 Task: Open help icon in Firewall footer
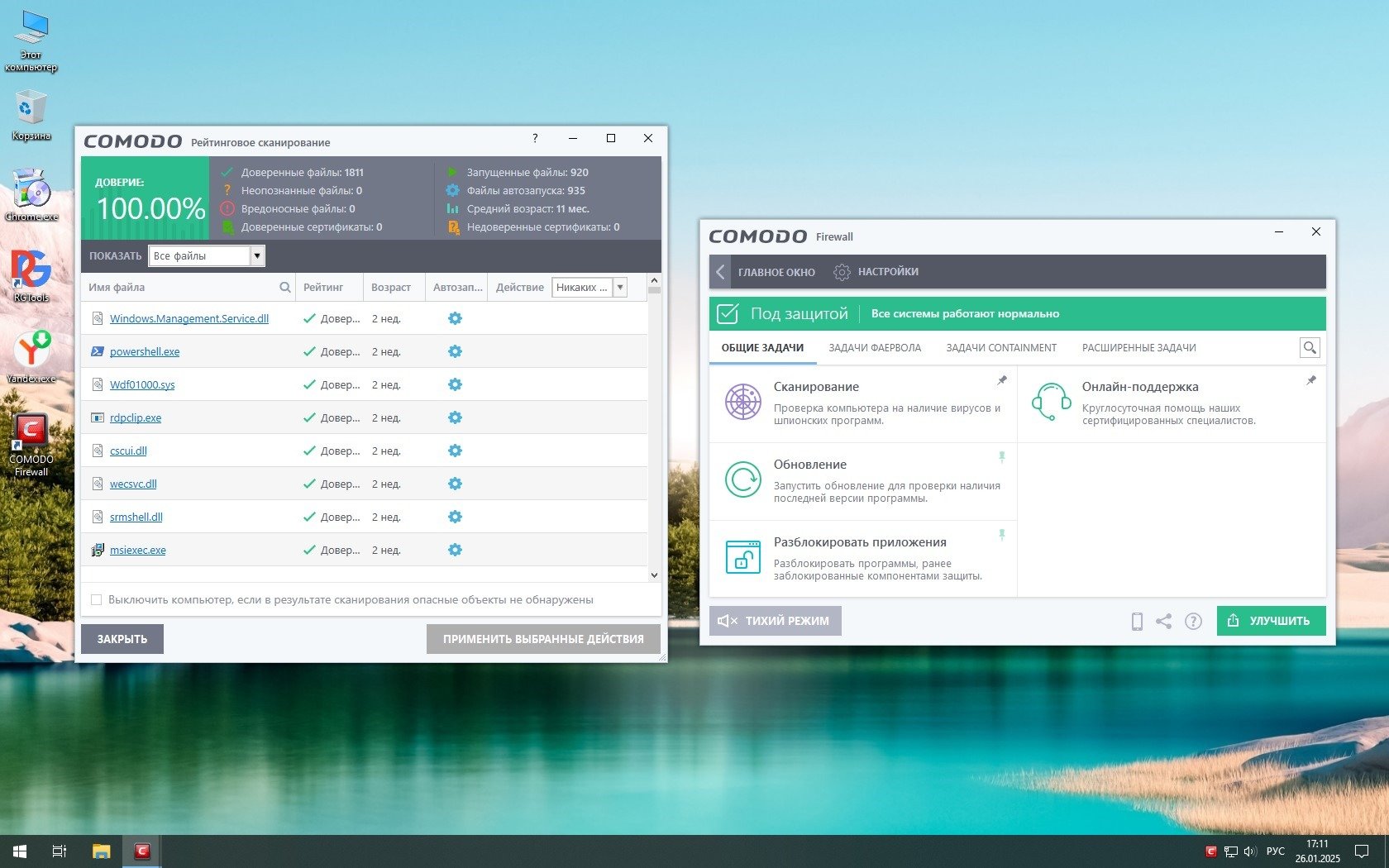point(1193,621)
